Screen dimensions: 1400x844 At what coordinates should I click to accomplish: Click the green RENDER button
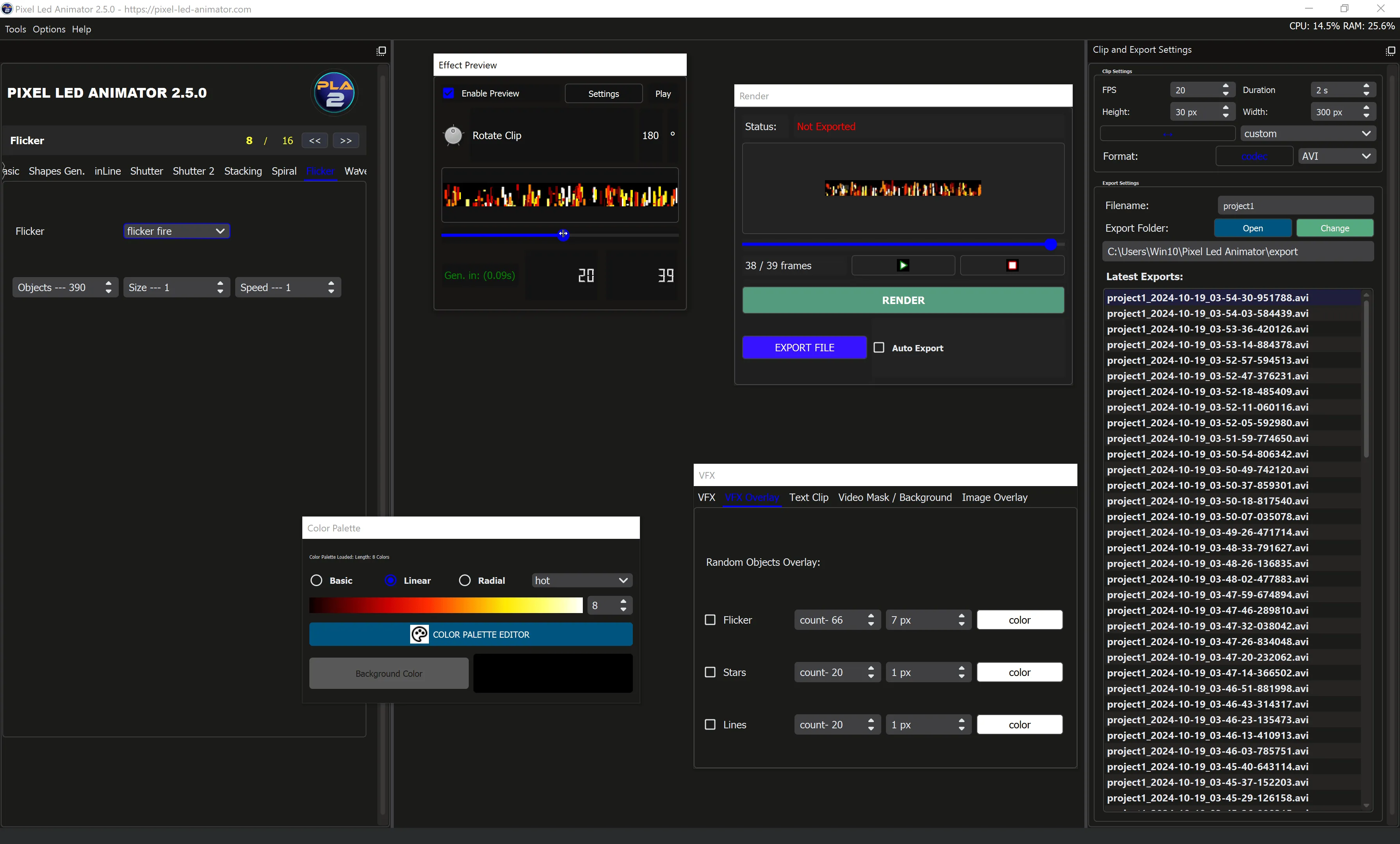(x=903, y=300)
